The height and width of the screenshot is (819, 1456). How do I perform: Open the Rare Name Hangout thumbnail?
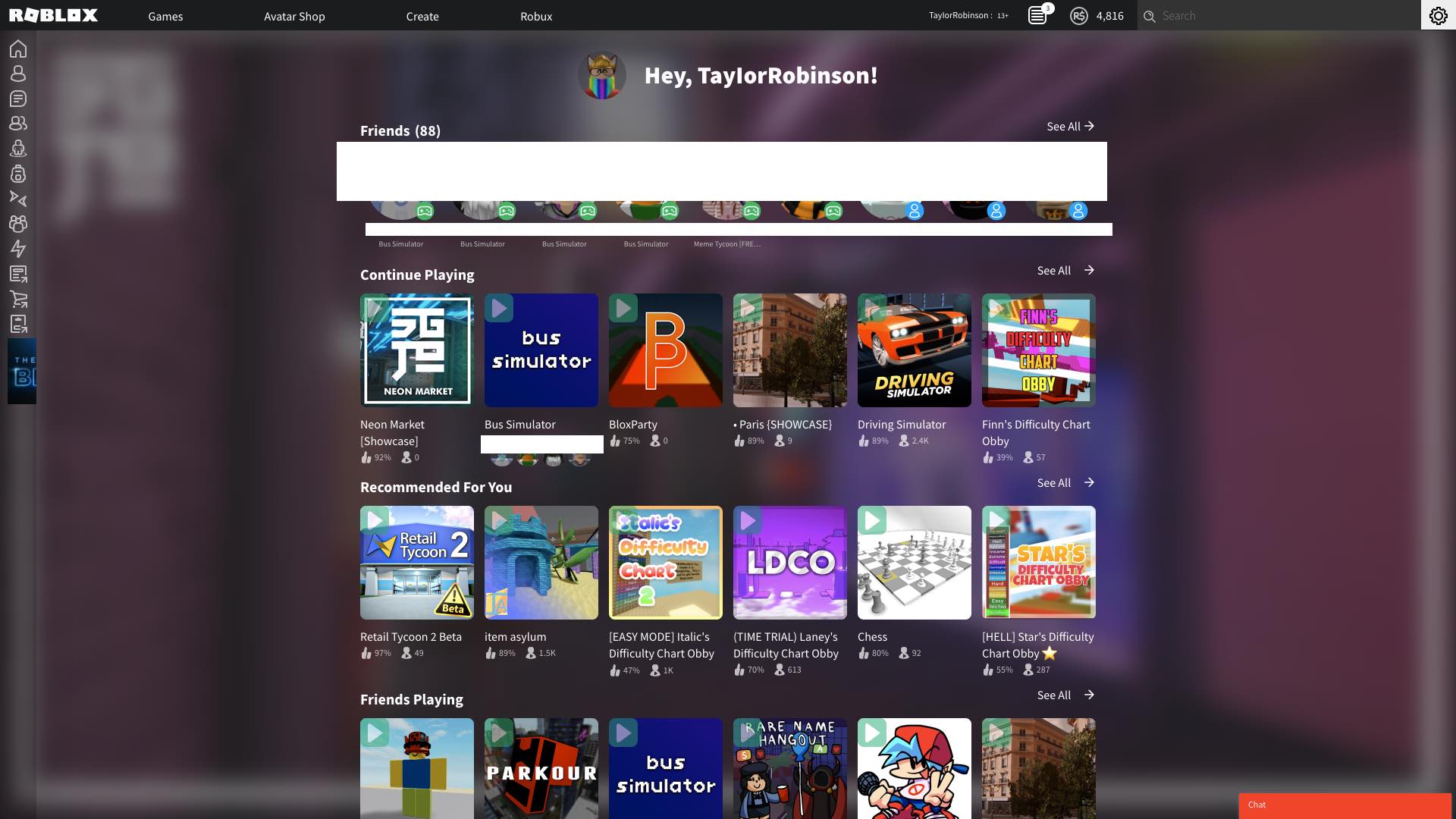point(790,769)
